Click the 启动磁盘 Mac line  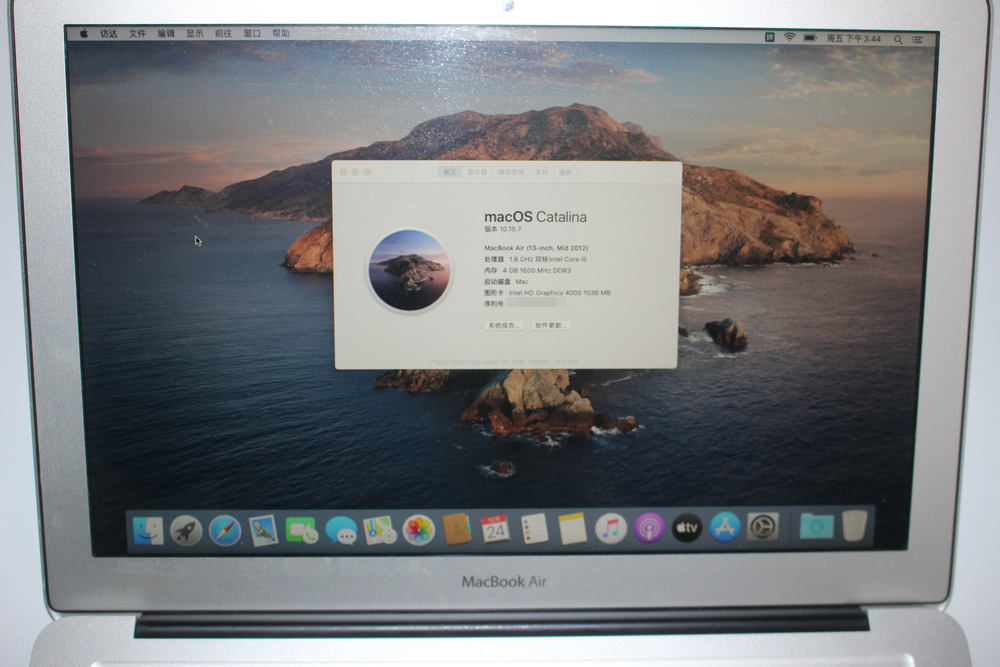pyautogui.click(x=506, y=282)
